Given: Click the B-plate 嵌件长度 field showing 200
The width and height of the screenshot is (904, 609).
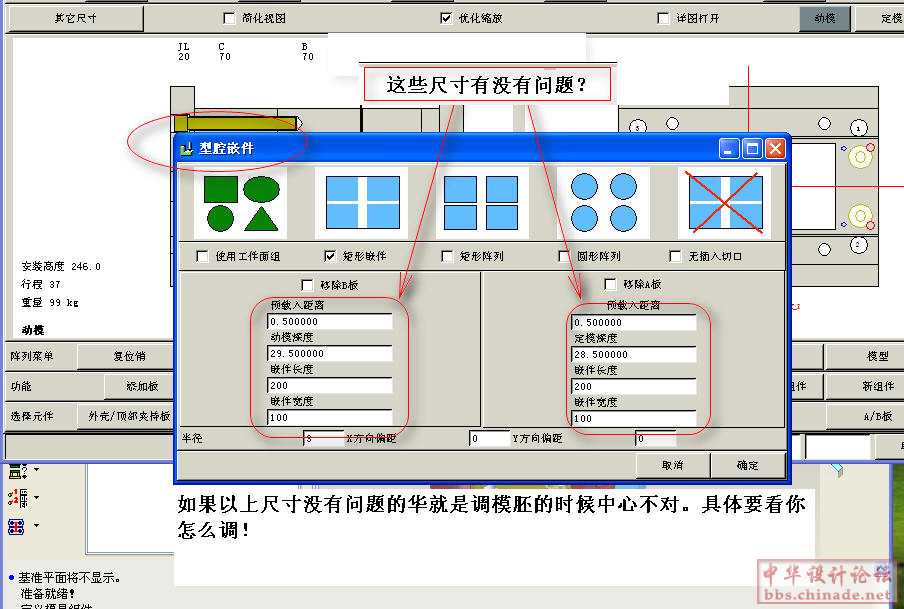Looking at the screenshot, I should [x=330, y=385].
